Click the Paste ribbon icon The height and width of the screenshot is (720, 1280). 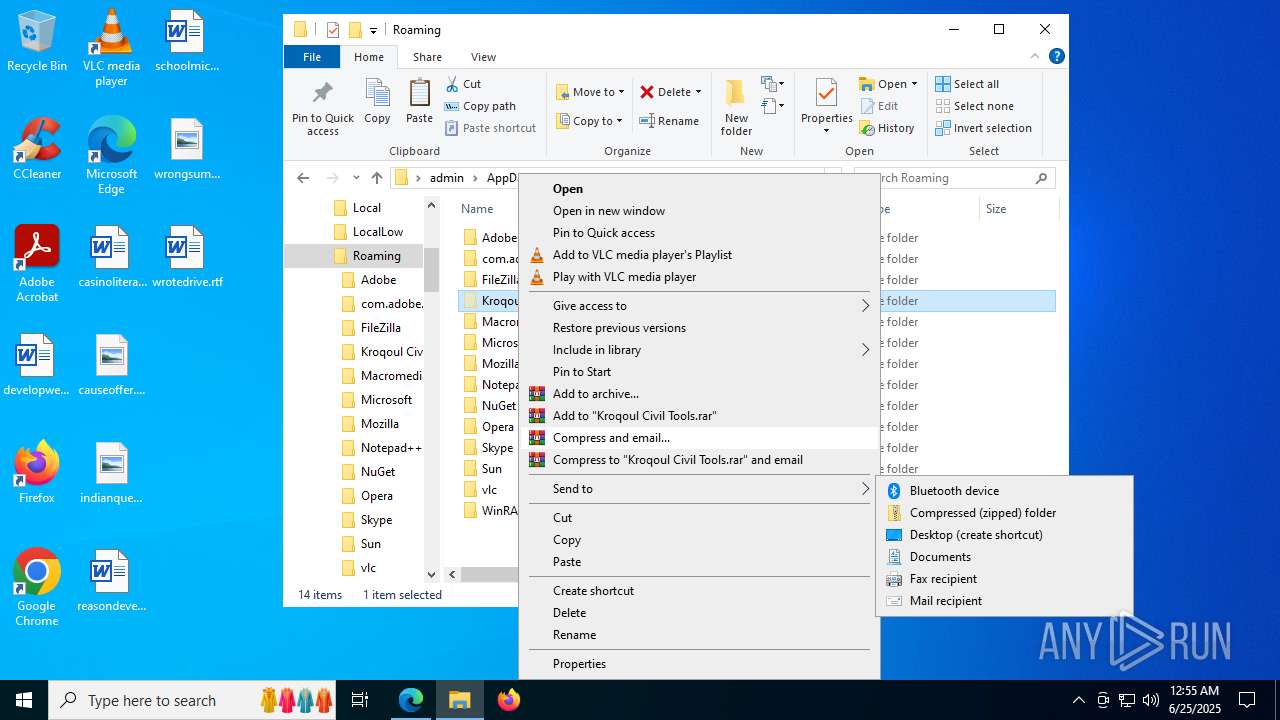coord(419,101)
